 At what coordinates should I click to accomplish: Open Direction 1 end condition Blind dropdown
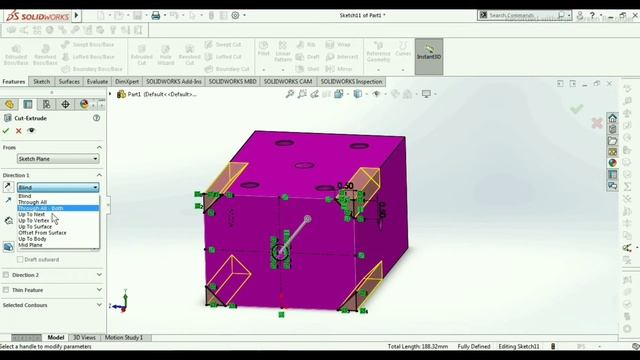point(58,187)
